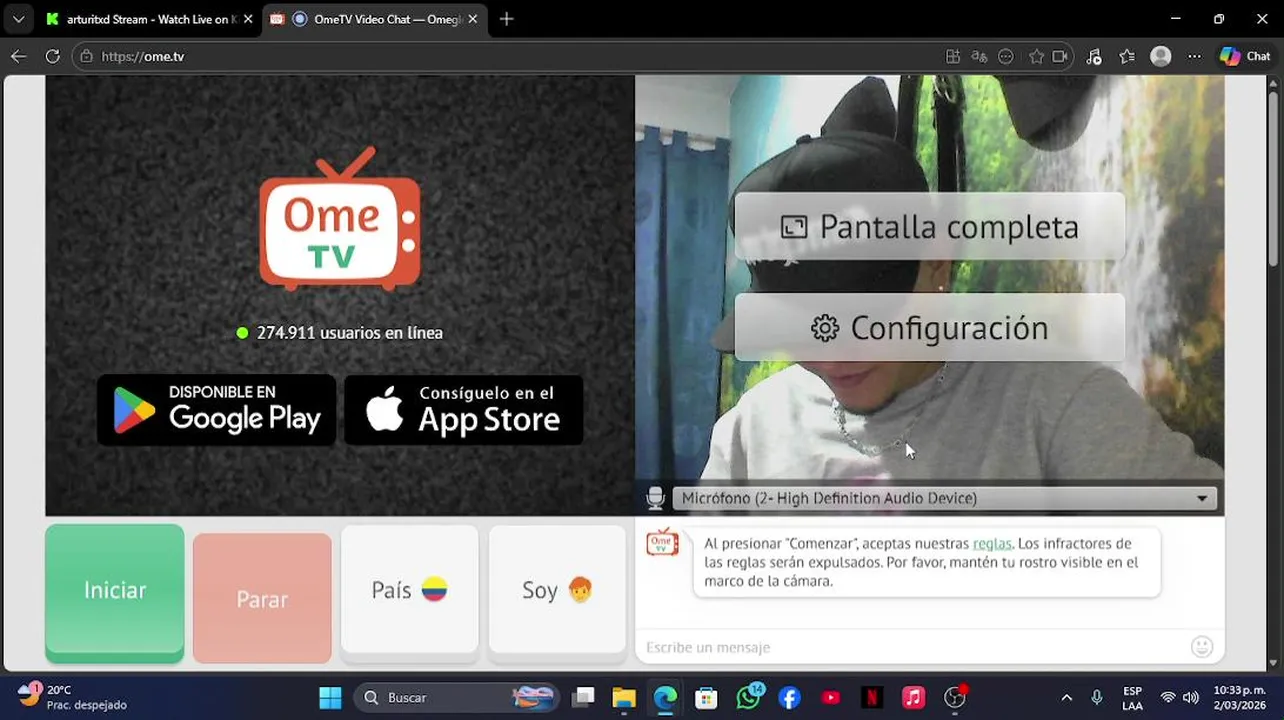
Task: Open the weather widget
Action: pos(73,697)
